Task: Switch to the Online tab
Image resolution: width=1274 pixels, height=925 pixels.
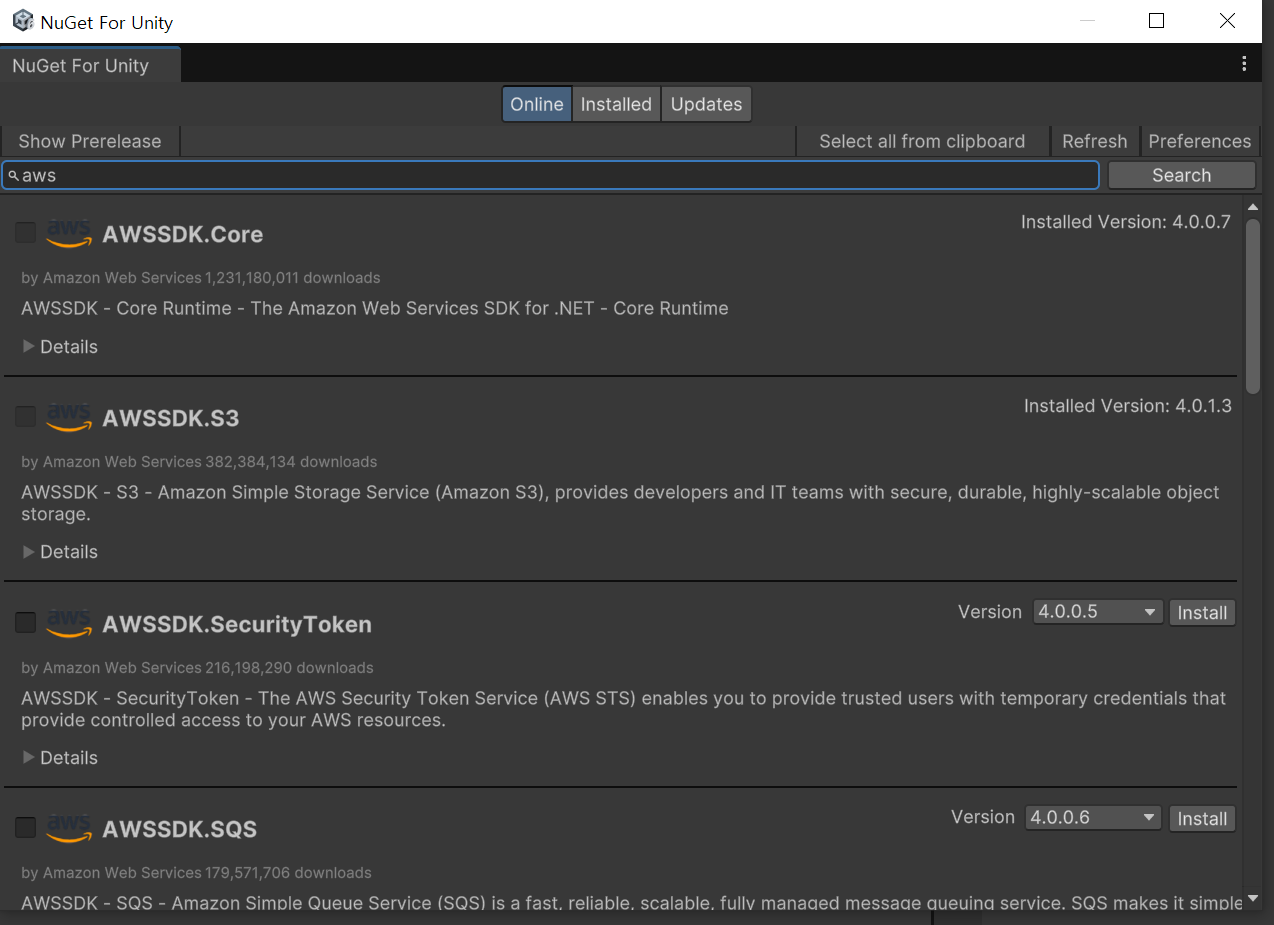Action: point(537,104)
